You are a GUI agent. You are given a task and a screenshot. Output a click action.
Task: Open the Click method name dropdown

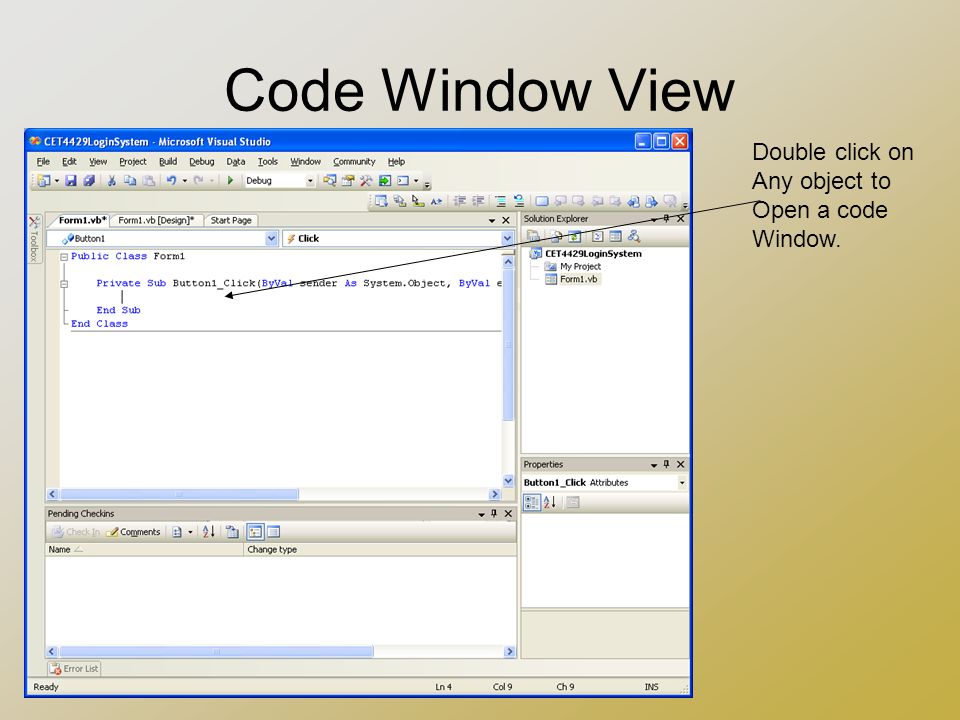(508, 239)
